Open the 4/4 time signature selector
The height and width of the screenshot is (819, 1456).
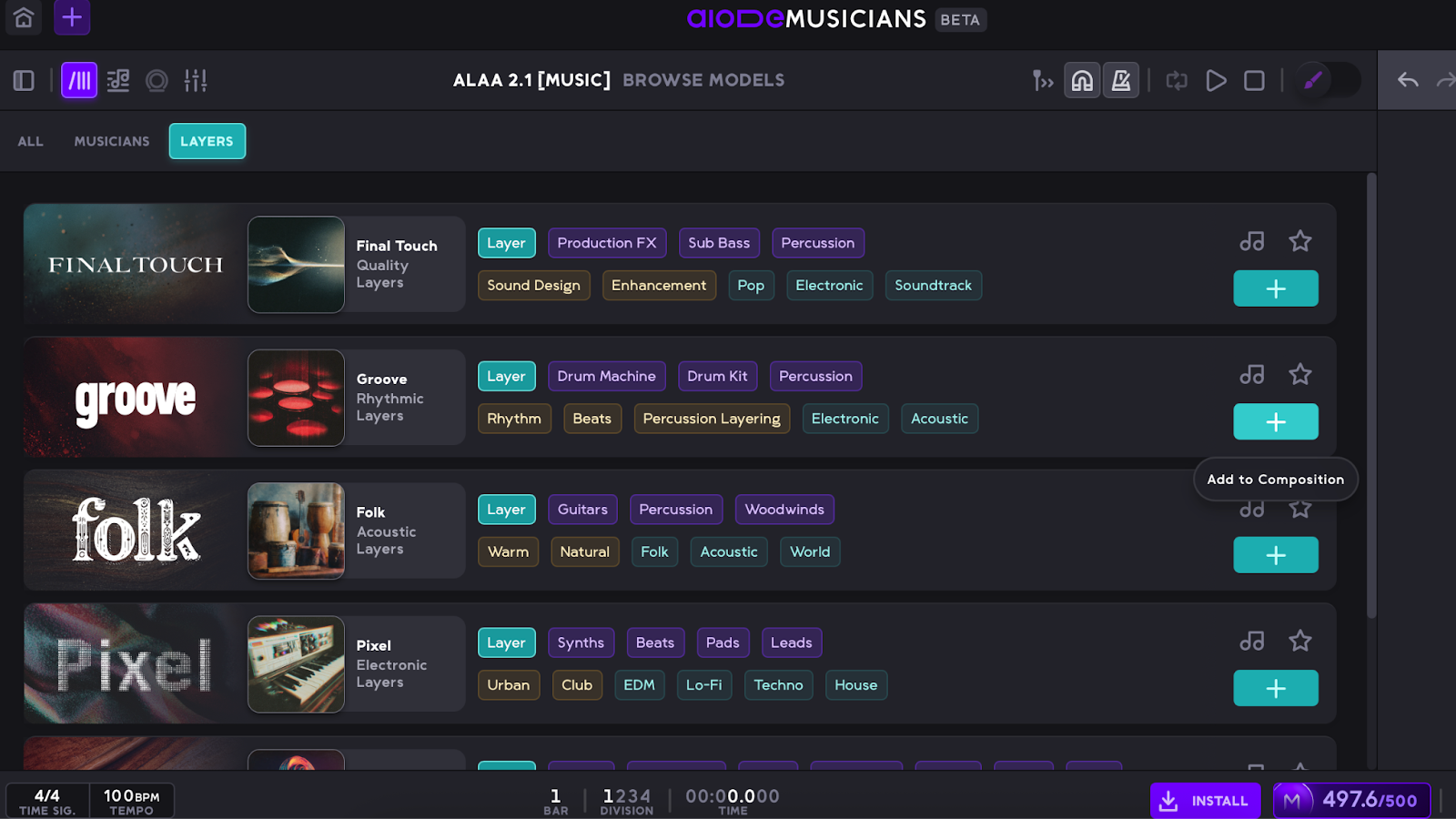coord(47,801)
